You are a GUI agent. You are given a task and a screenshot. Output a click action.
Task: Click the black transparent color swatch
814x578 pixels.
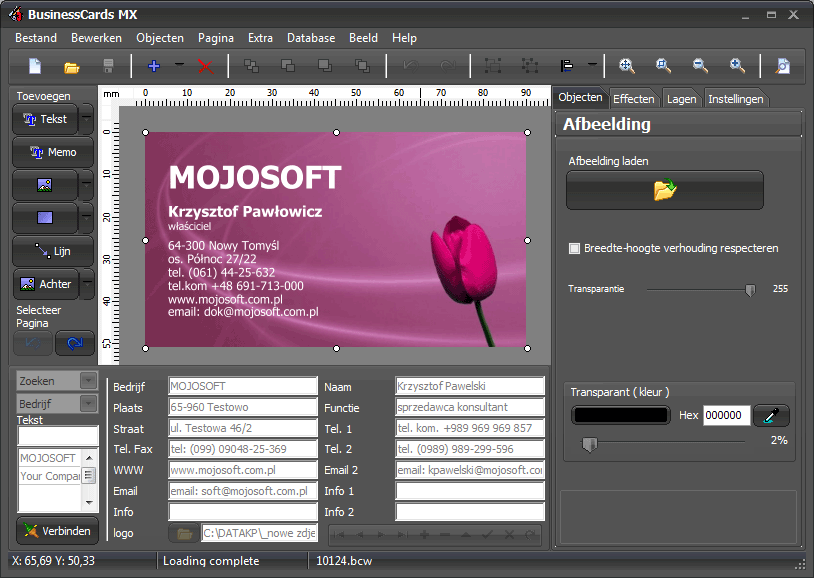(621, 415)
